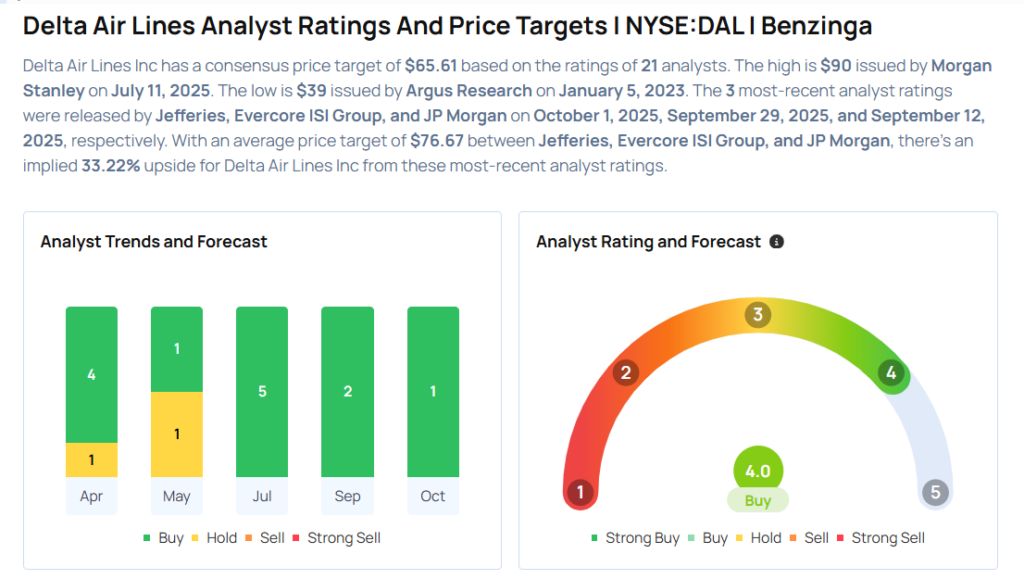Click the info icon beside Analyst Rating and Forecast

[x=777, y=242]
